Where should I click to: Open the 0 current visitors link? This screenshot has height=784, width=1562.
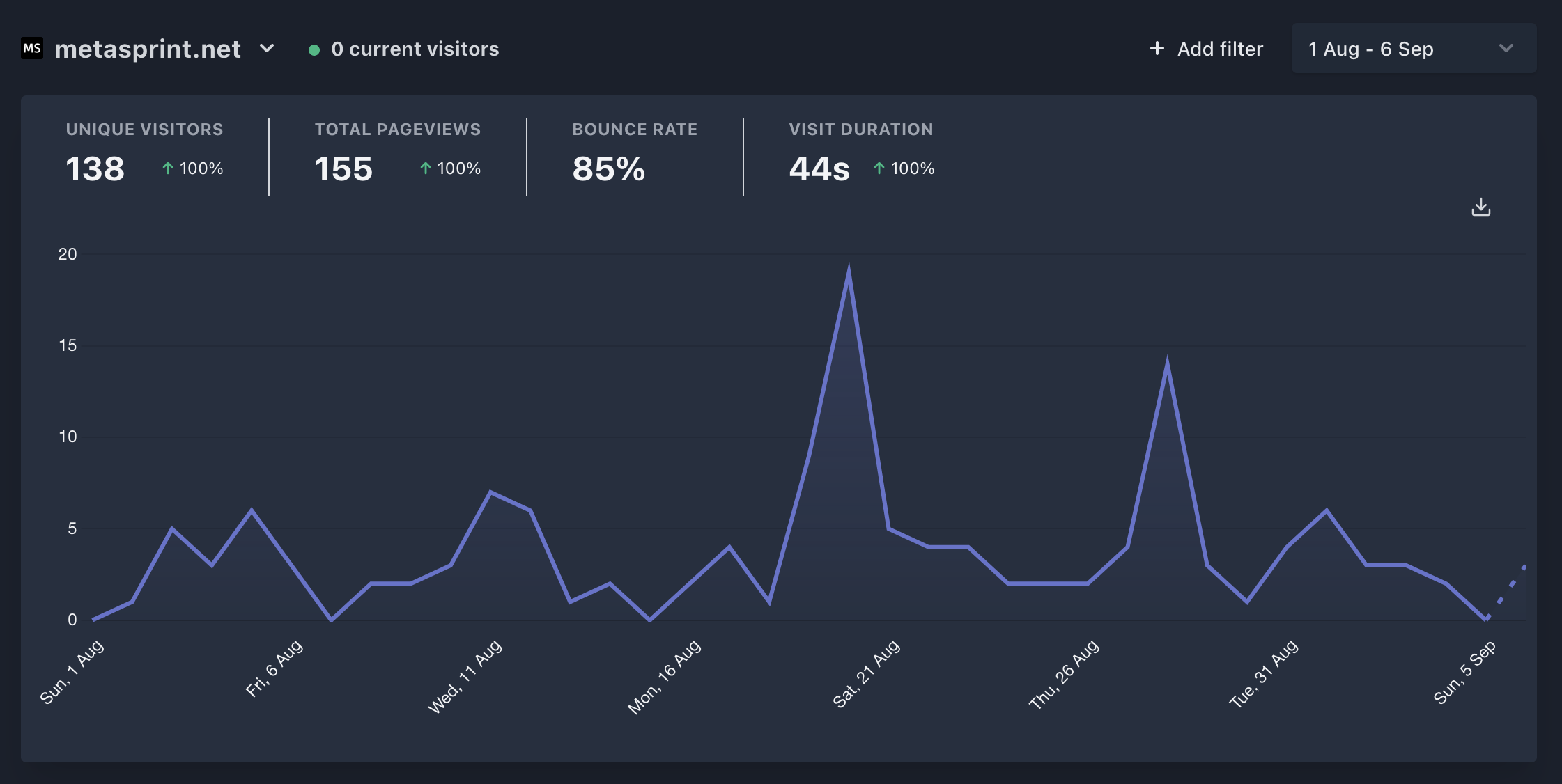(415, 49)
